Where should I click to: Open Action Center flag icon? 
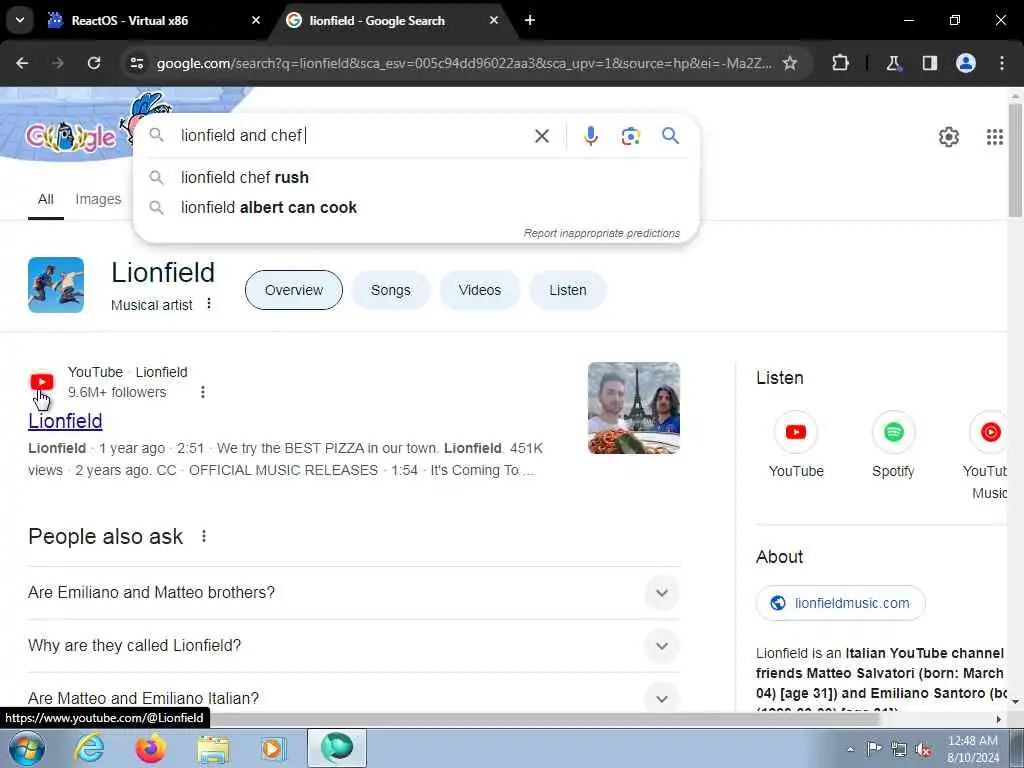point(874,749)
